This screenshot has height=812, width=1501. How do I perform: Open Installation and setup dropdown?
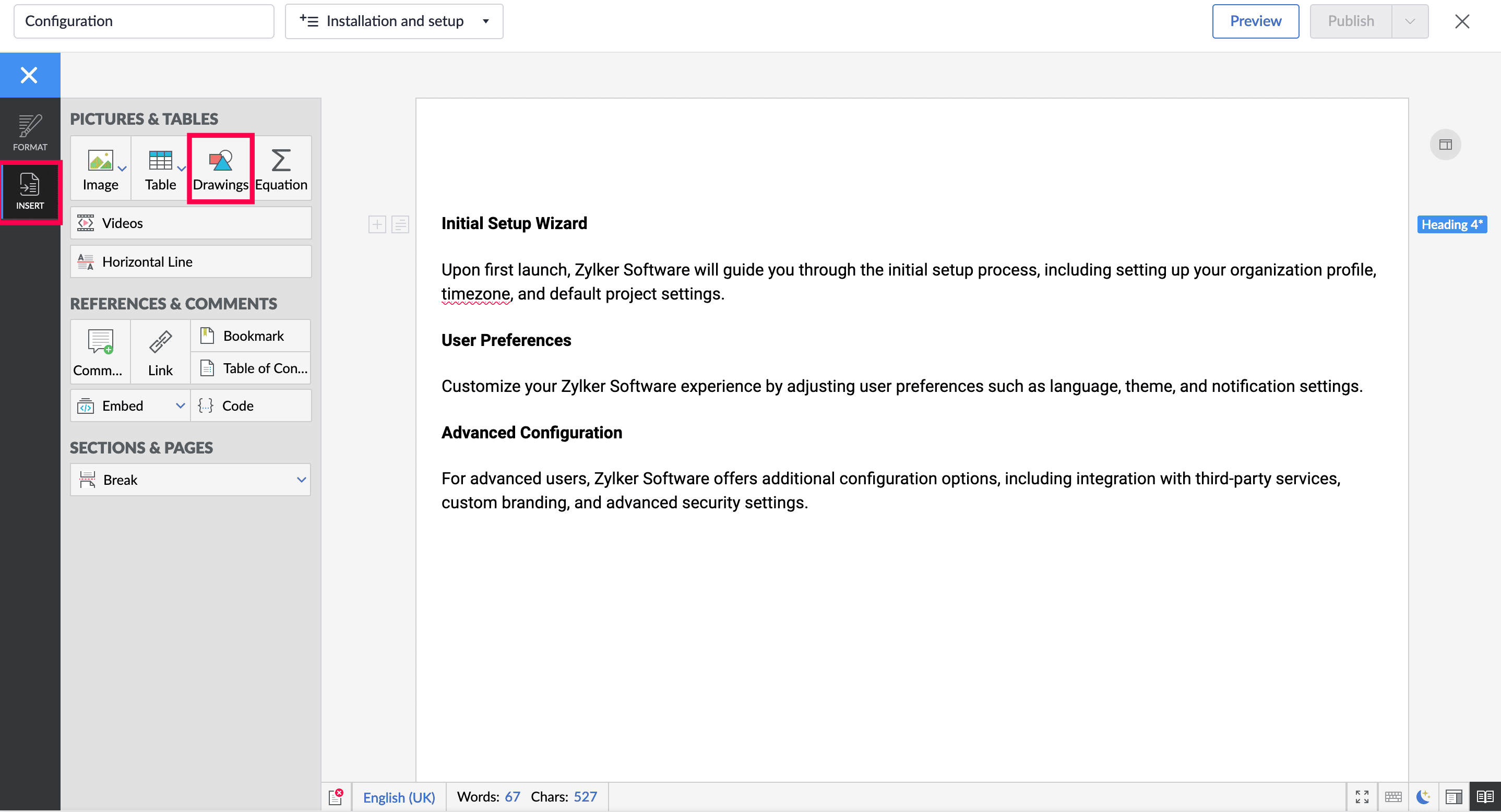point(394,21)
